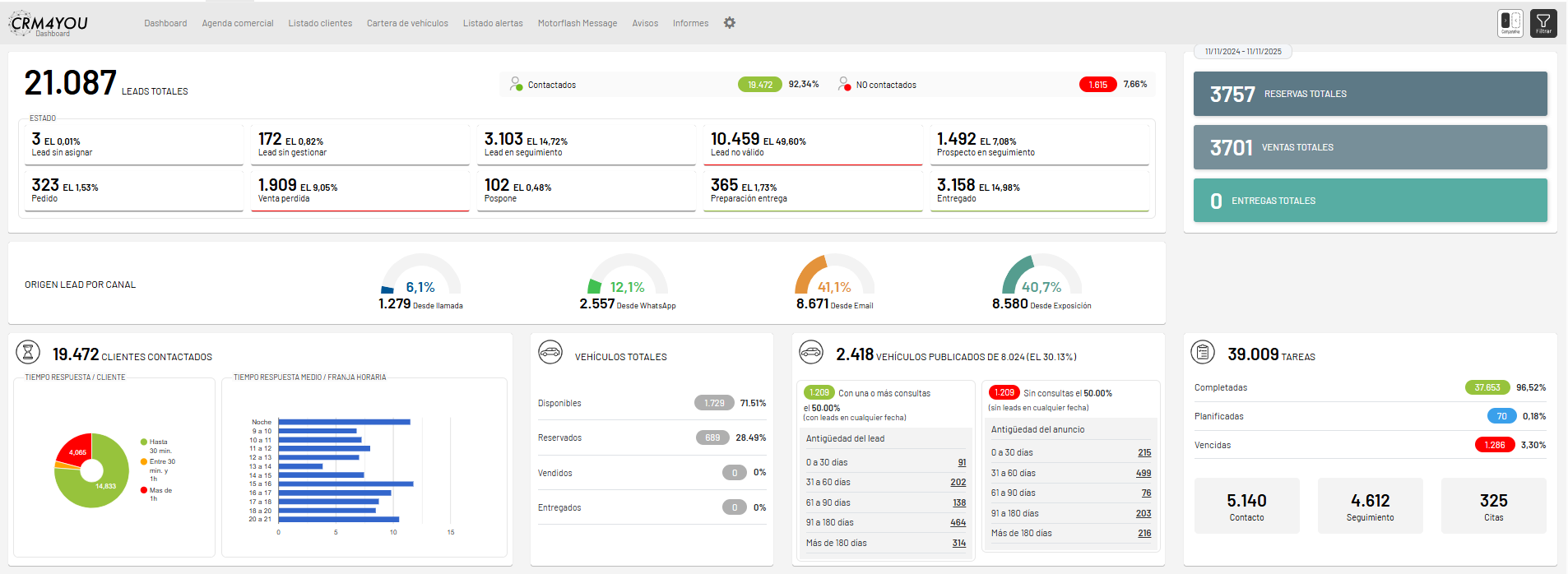Click car icon next to Vehículos Totales
Screen dimensions: 1568x574
550,353
